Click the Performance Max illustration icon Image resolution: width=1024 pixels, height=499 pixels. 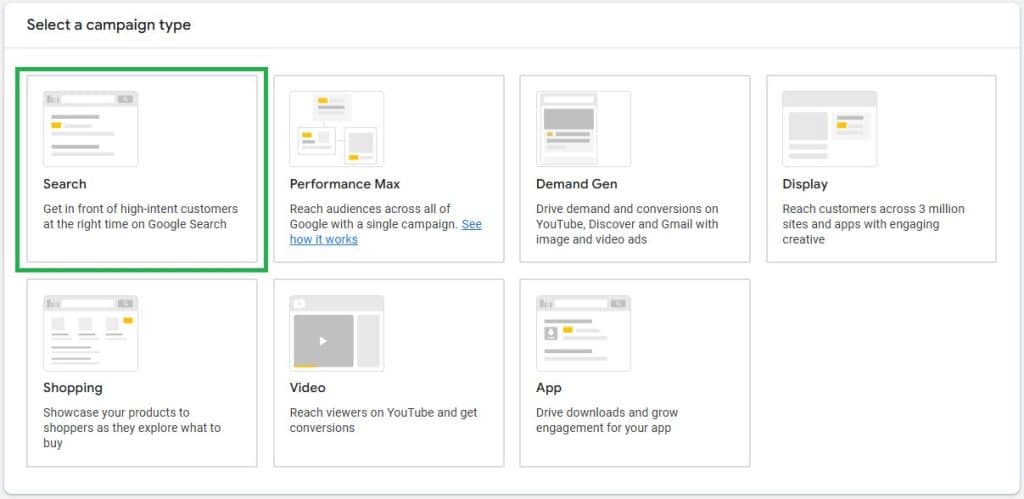point(336,128)
